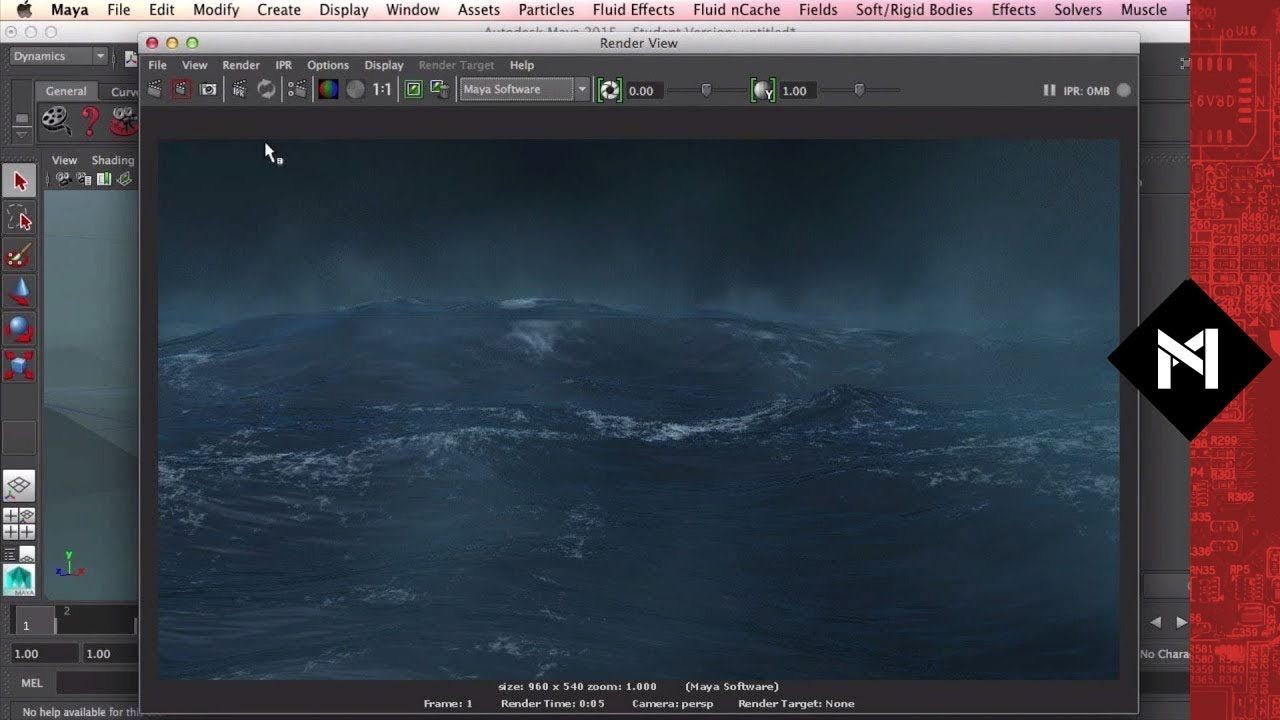This screenshot has width=1280, height=720.
Task: Select the Lasso tool in the toolbox
Action: point(20,218)
